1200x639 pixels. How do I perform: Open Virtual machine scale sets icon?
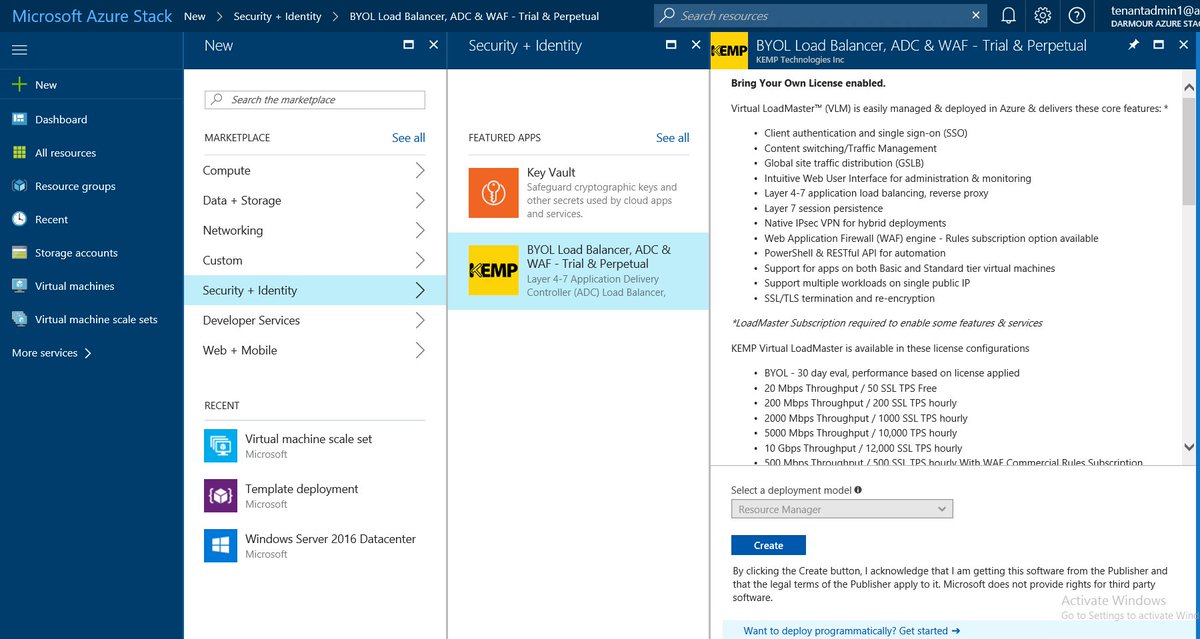pyautogui.click(x=19, y=319)
